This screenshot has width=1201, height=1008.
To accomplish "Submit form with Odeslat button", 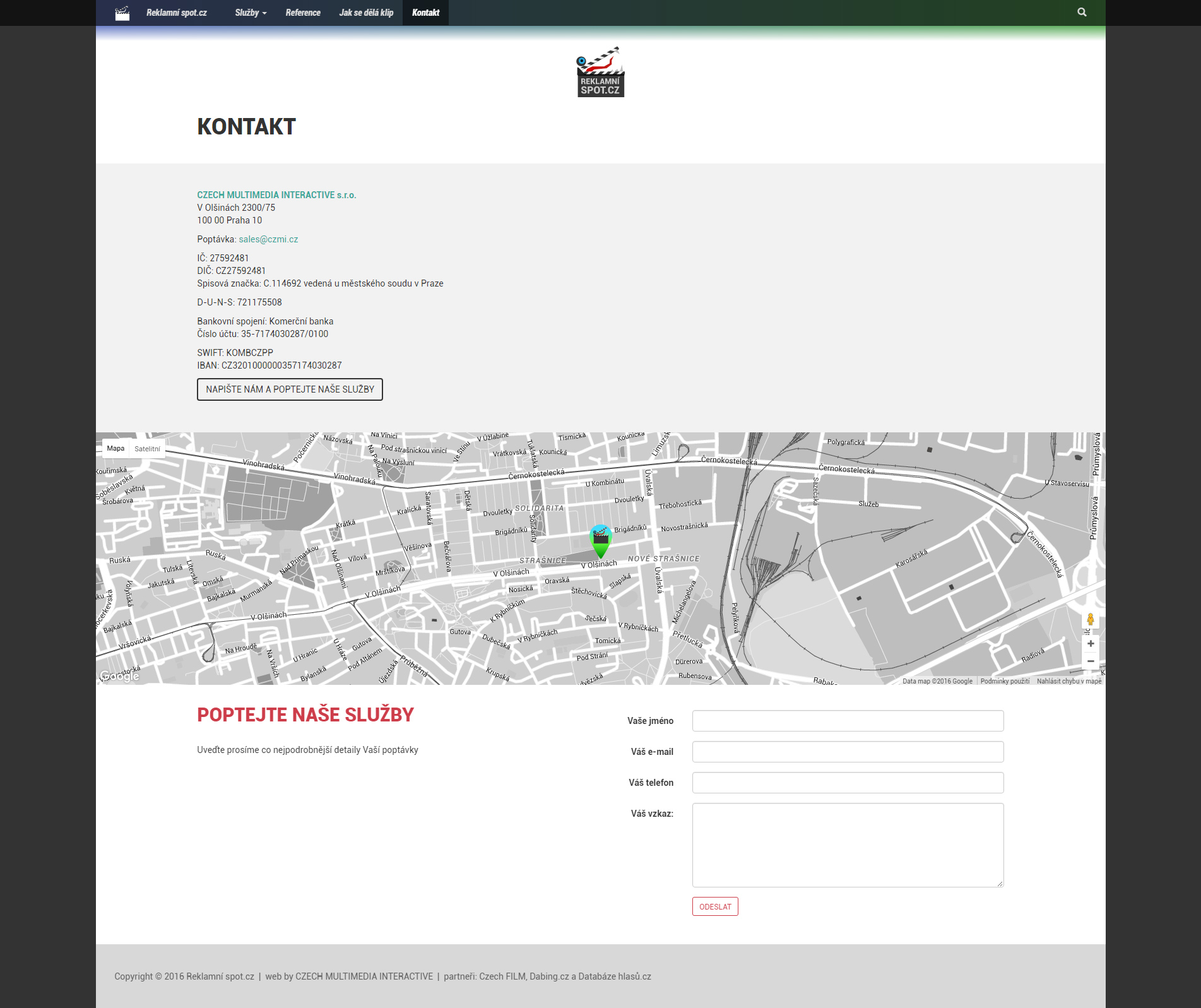I will coord(715,906).
